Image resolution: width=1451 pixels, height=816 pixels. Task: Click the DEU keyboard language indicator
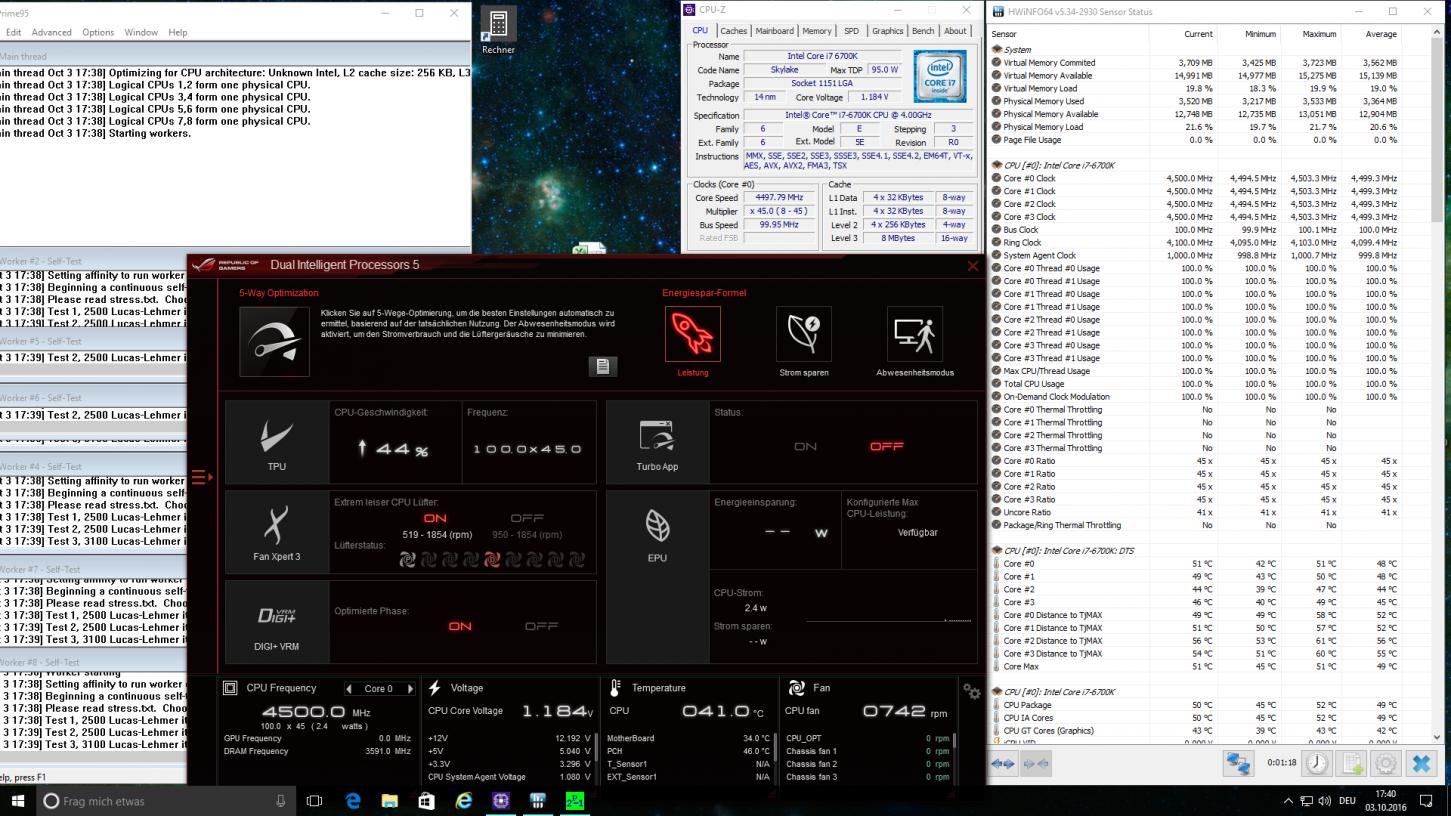1347,801
